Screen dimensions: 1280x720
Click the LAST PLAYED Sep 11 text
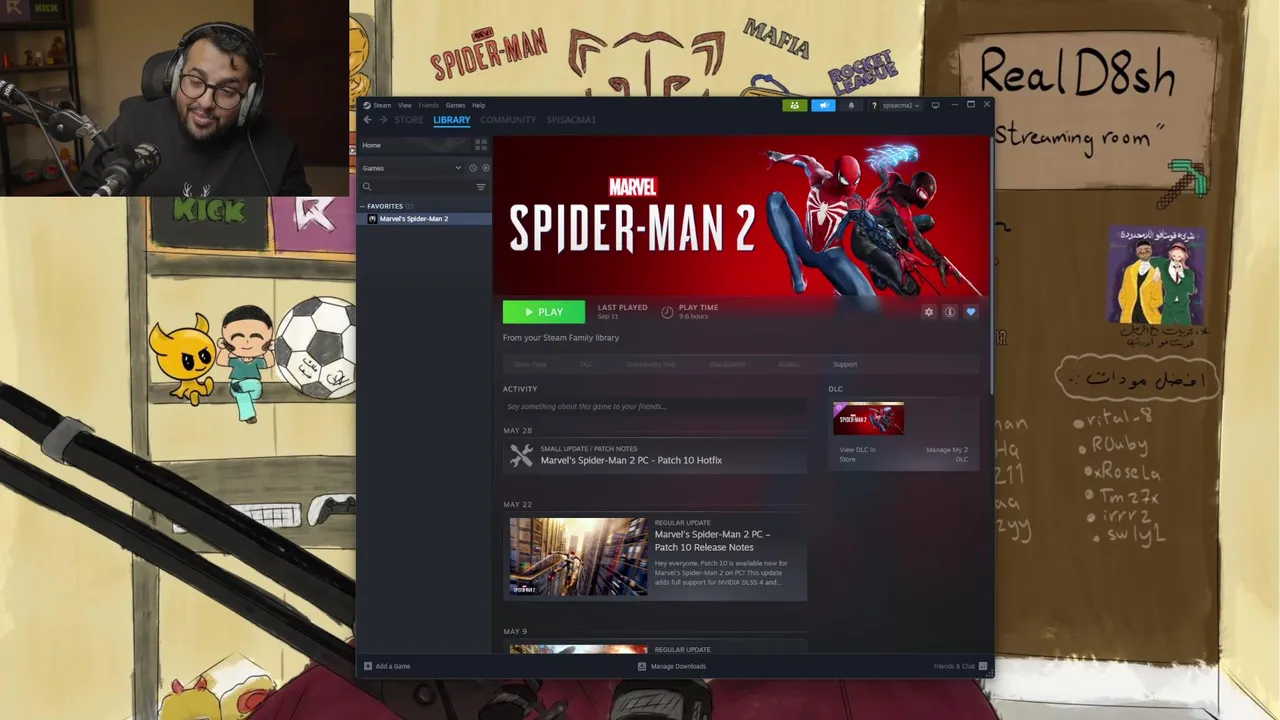[622, 312]
